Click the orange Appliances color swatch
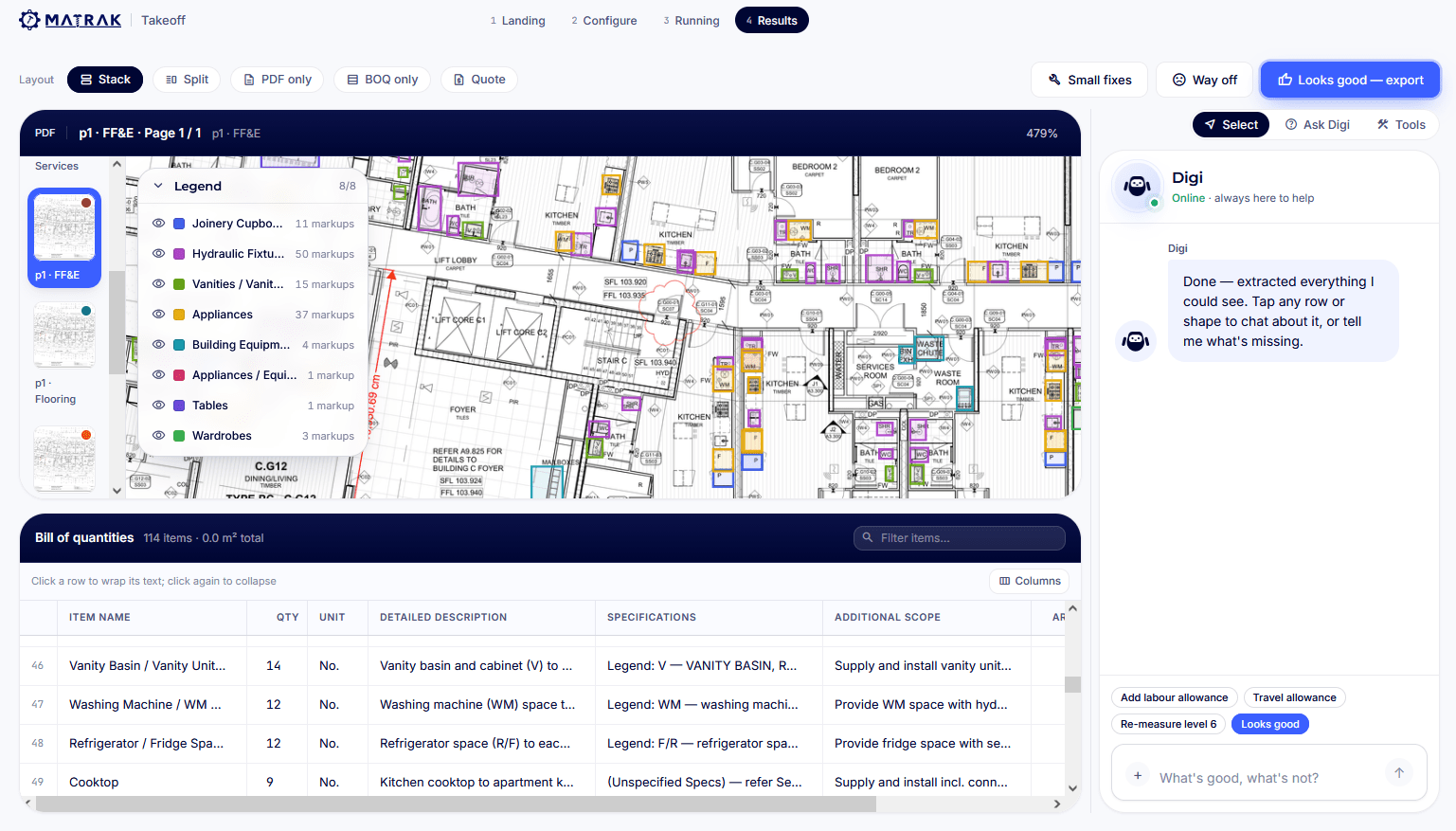The width and height of the screenshot is (1456, 831). coord(179,315)
